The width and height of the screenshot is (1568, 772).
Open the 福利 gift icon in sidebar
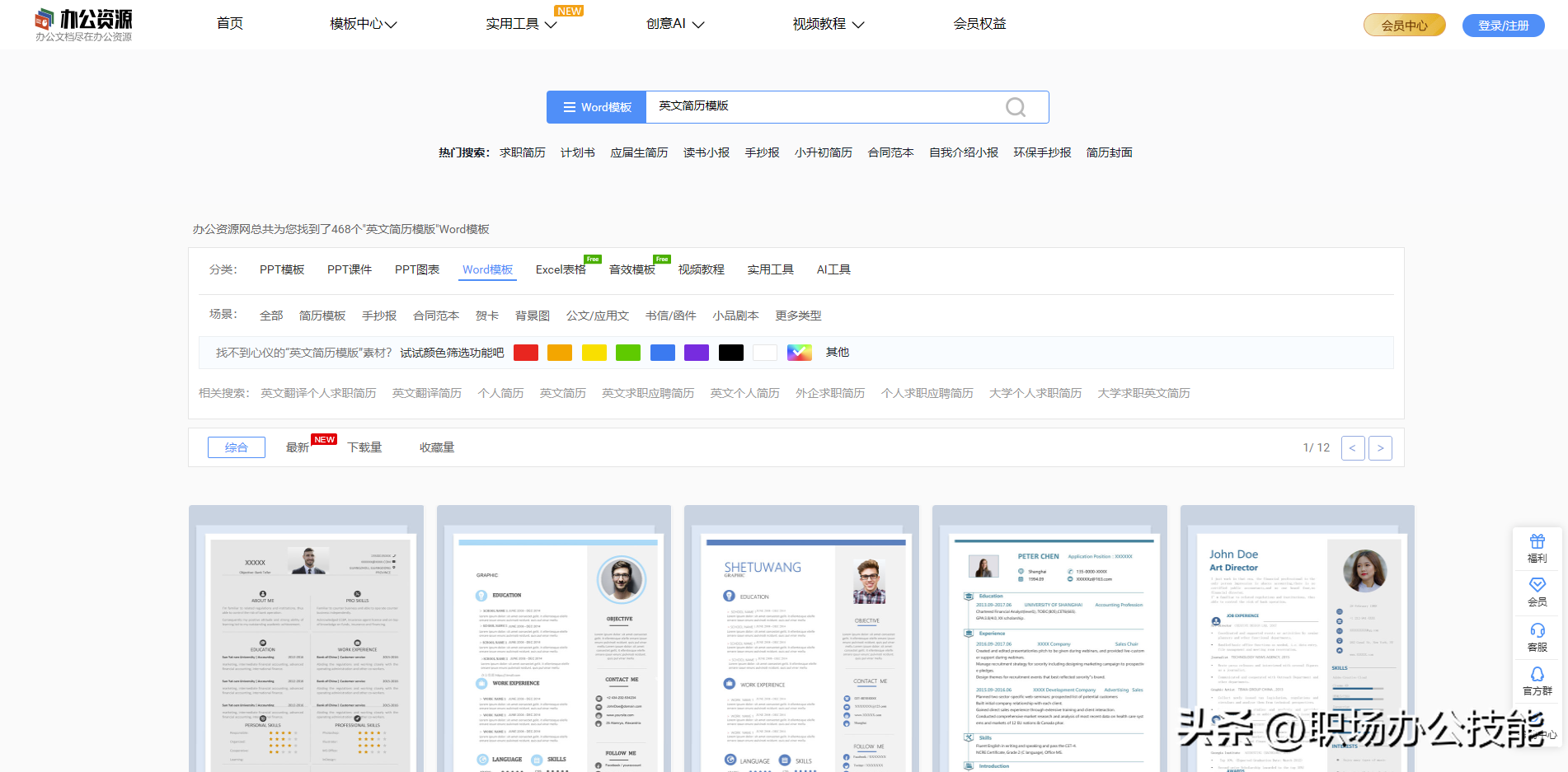[x=1537, y=548]
